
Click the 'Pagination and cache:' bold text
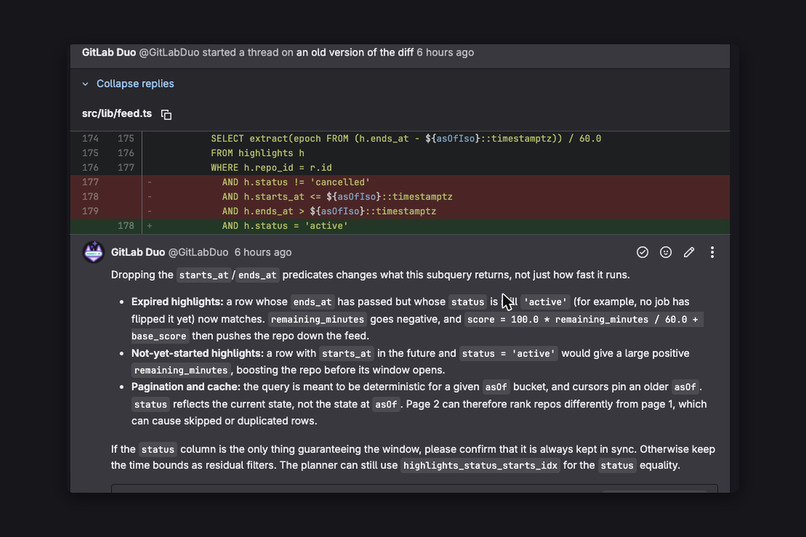tap(186, 387)
